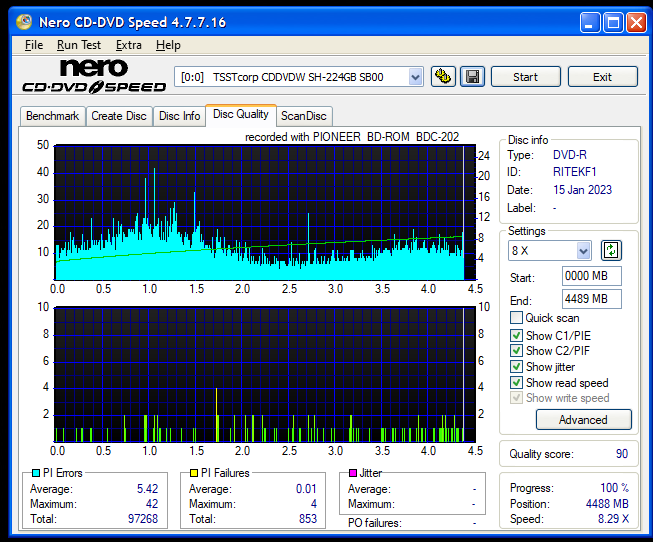653x542 pixels.
Task: Minimize the Nero CD-DVD Speed window
Action: [x=589, y=22]
